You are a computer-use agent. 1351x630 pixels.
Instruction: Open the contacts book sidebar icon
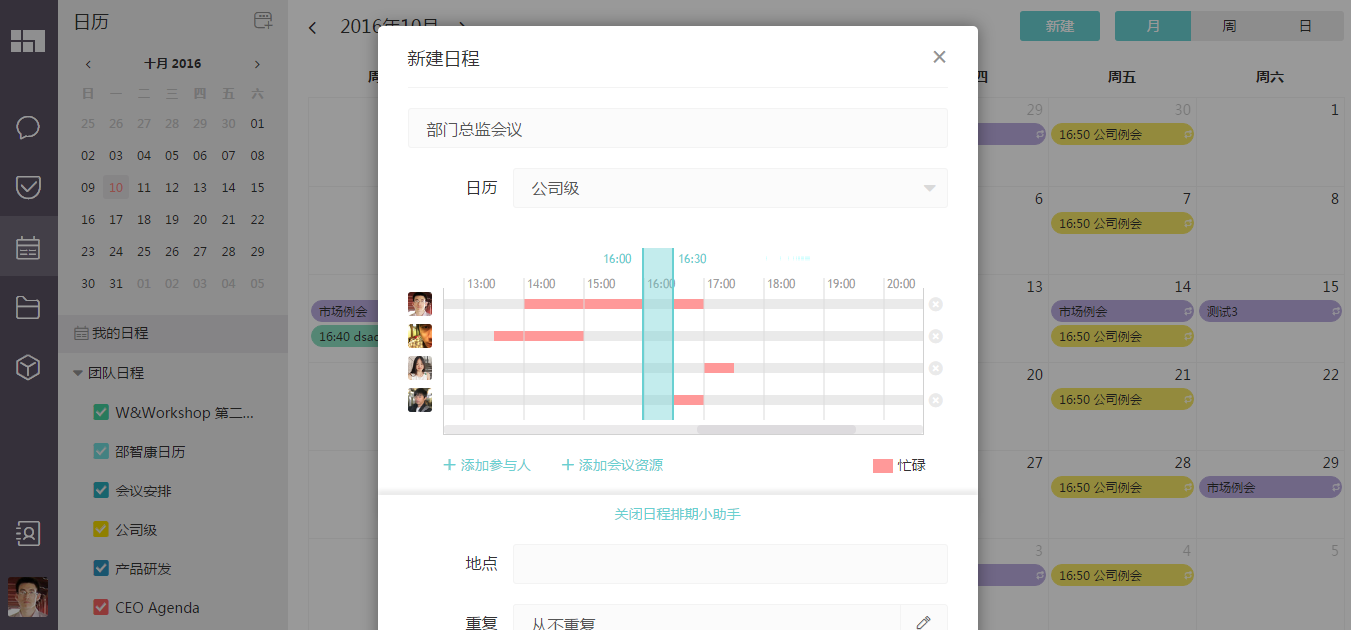[x=28, y=533]
